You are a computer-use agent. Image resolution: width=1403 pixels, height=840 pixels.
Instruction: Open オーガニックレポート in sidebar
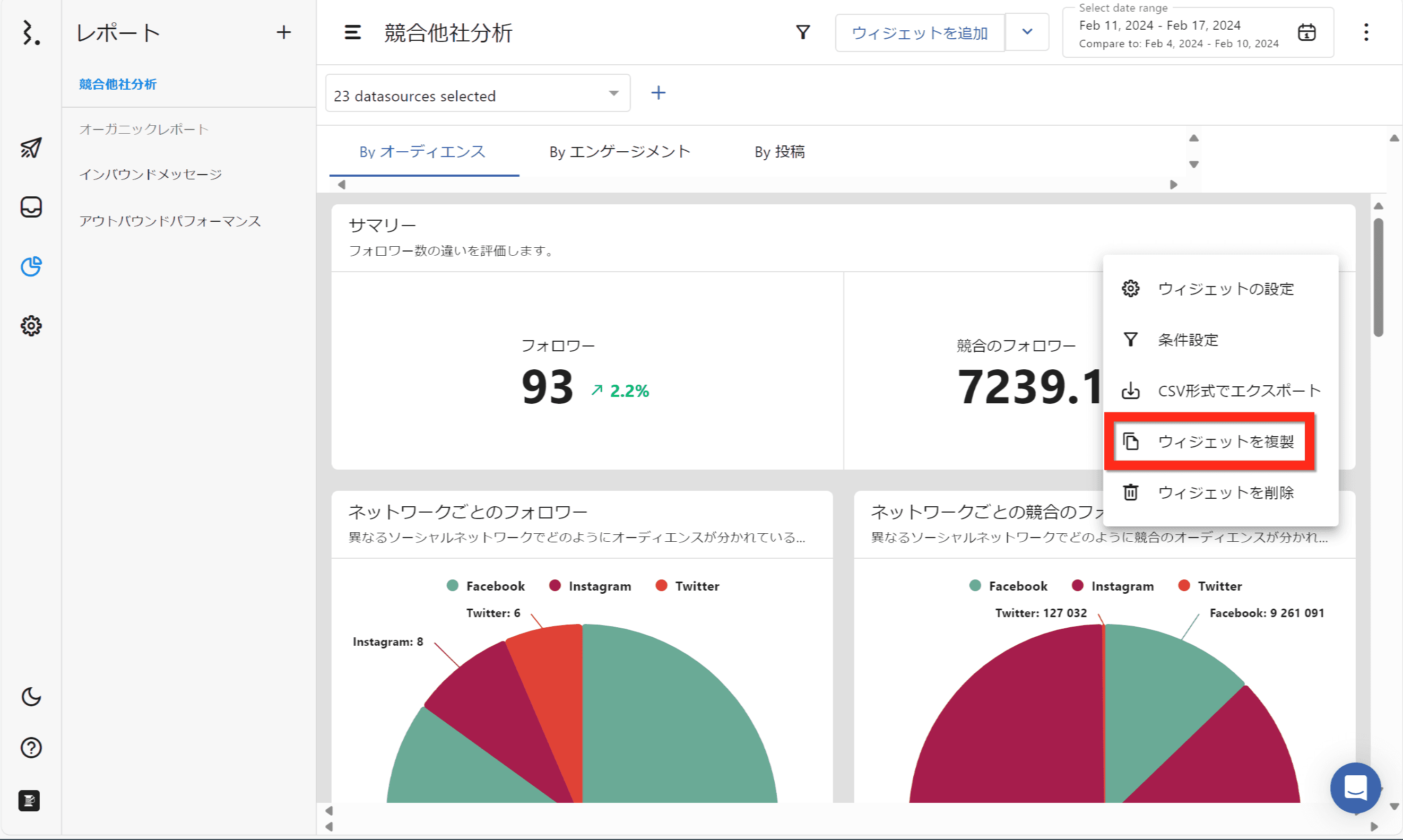pos(144,129)
